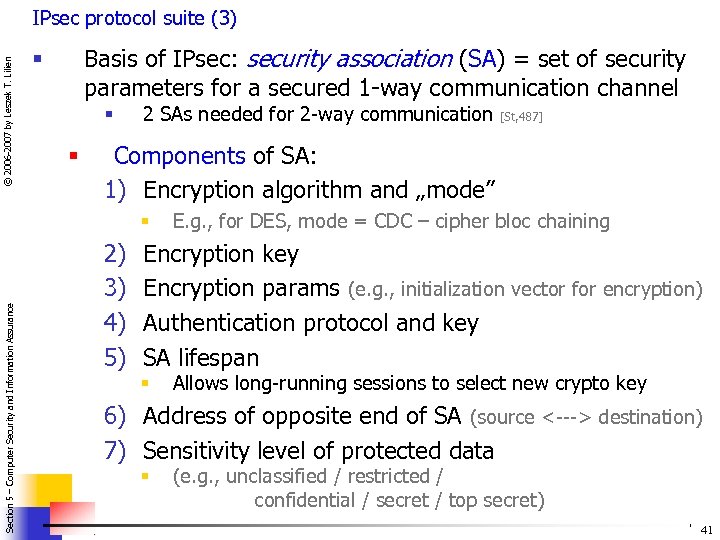The image size is (720, 540).
Task: Click 'Sensitivity level of protected data' line
Action: (318, 450)
